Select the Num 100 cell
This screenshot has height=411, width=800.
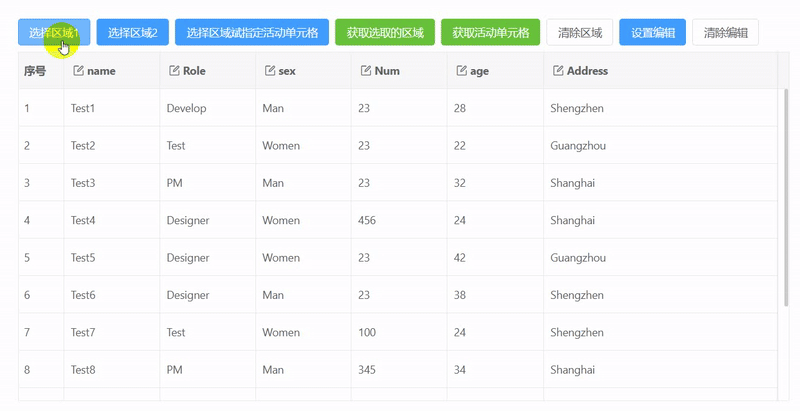[399, 332]
